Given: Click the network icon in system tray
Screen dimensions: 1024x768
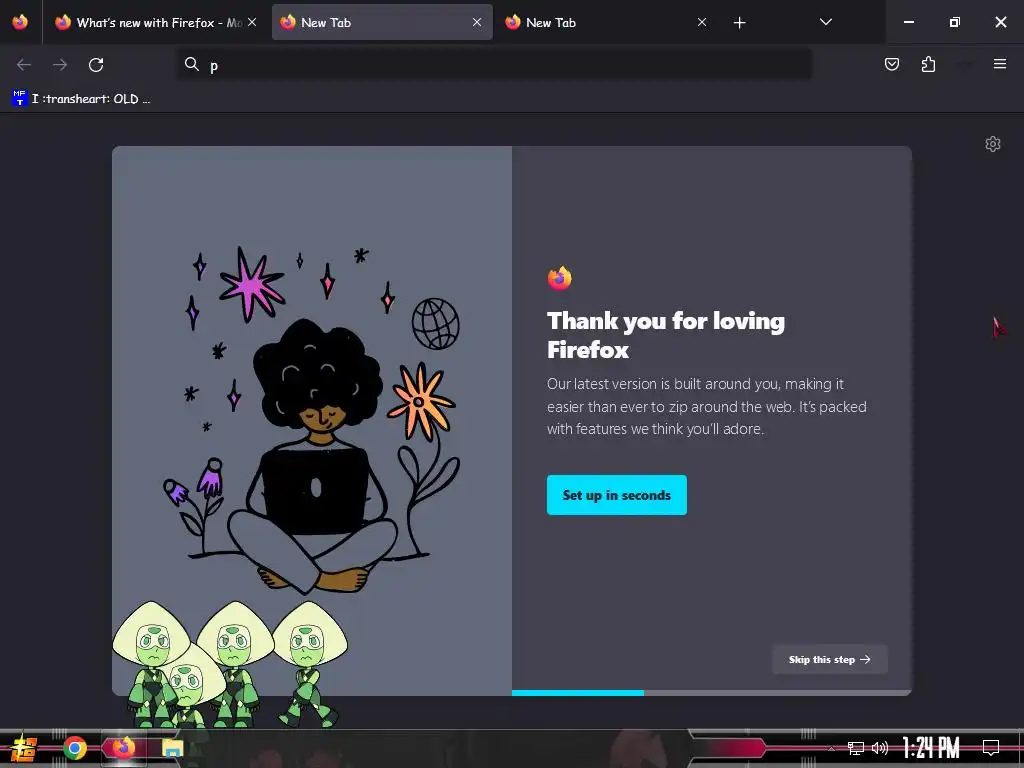Looking at the screenshot, I should [x=856, y=748].
